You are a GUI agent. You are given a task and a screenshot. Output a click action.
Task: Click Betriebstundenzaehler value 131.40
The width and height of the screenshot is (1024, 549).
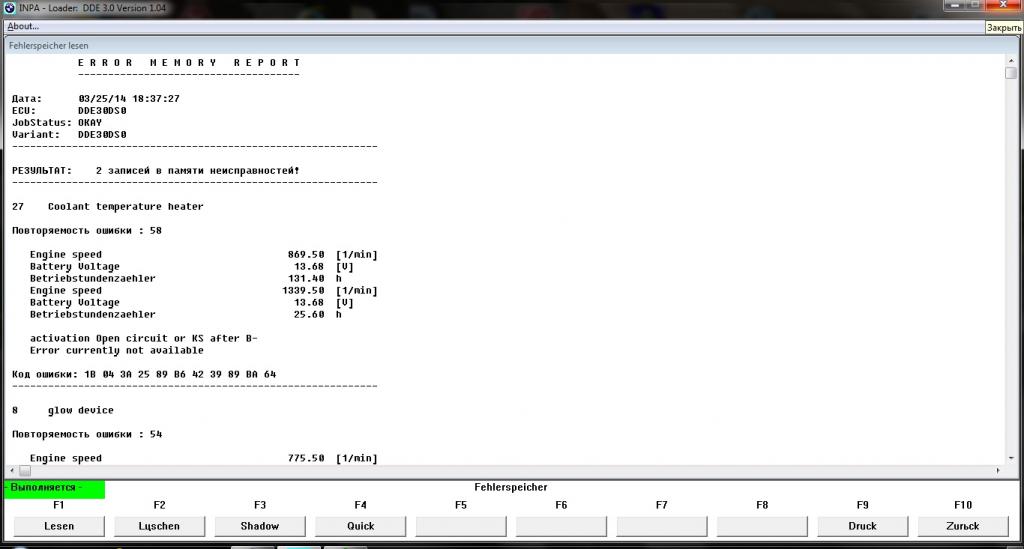point(306,278)
